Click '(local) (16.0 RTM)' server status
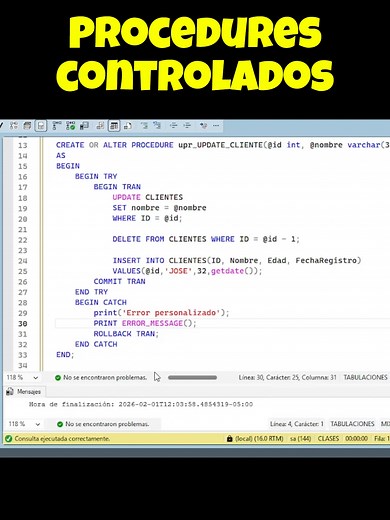Viewport: 390px width, 520px height. (259, 439)
